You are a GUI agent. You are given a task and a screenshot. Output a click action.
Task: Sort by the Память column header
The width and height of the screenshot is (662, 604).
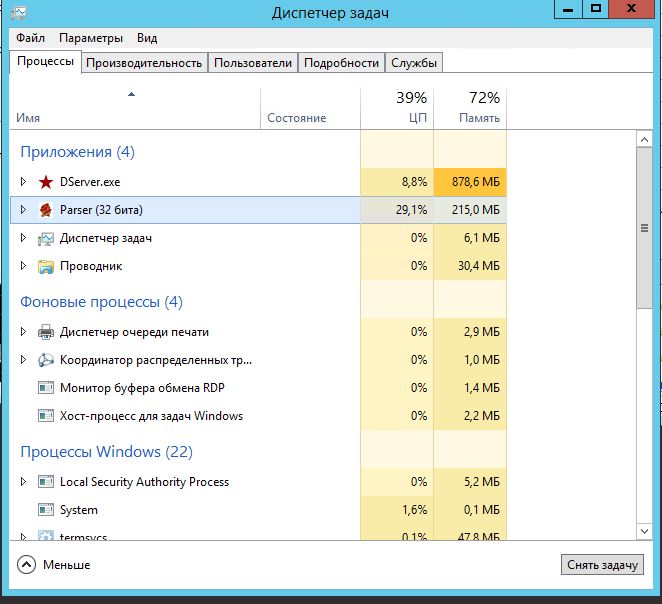point(470,108)
